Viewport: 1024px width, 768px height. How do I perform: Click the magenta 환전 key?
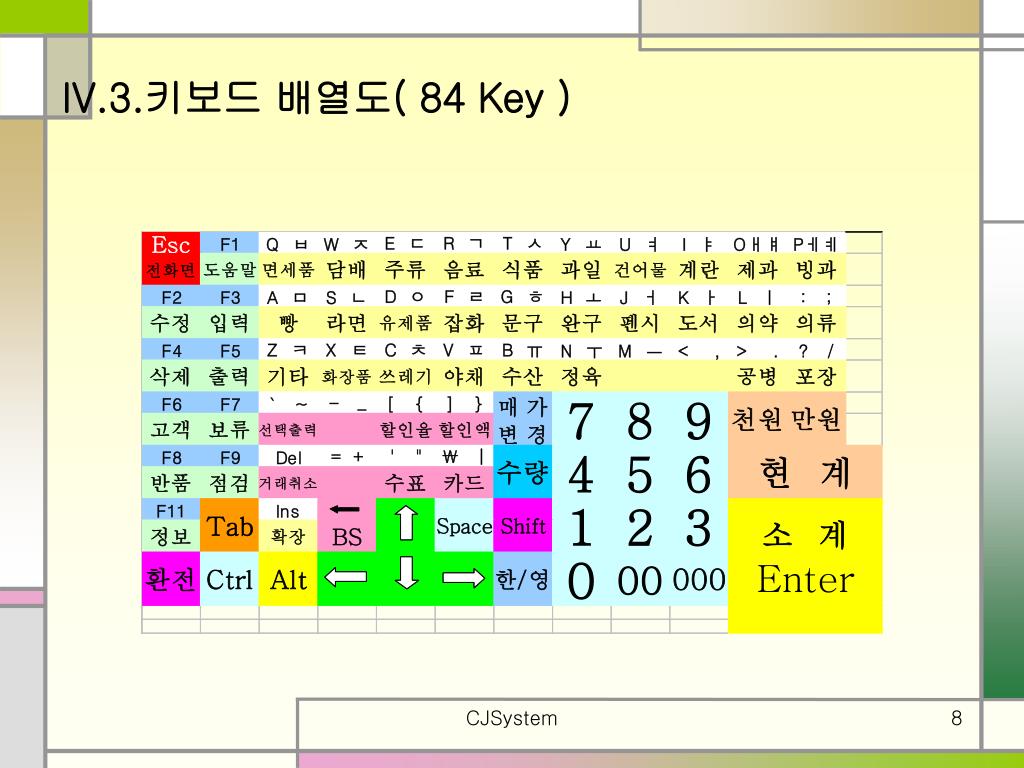(170, 579)
